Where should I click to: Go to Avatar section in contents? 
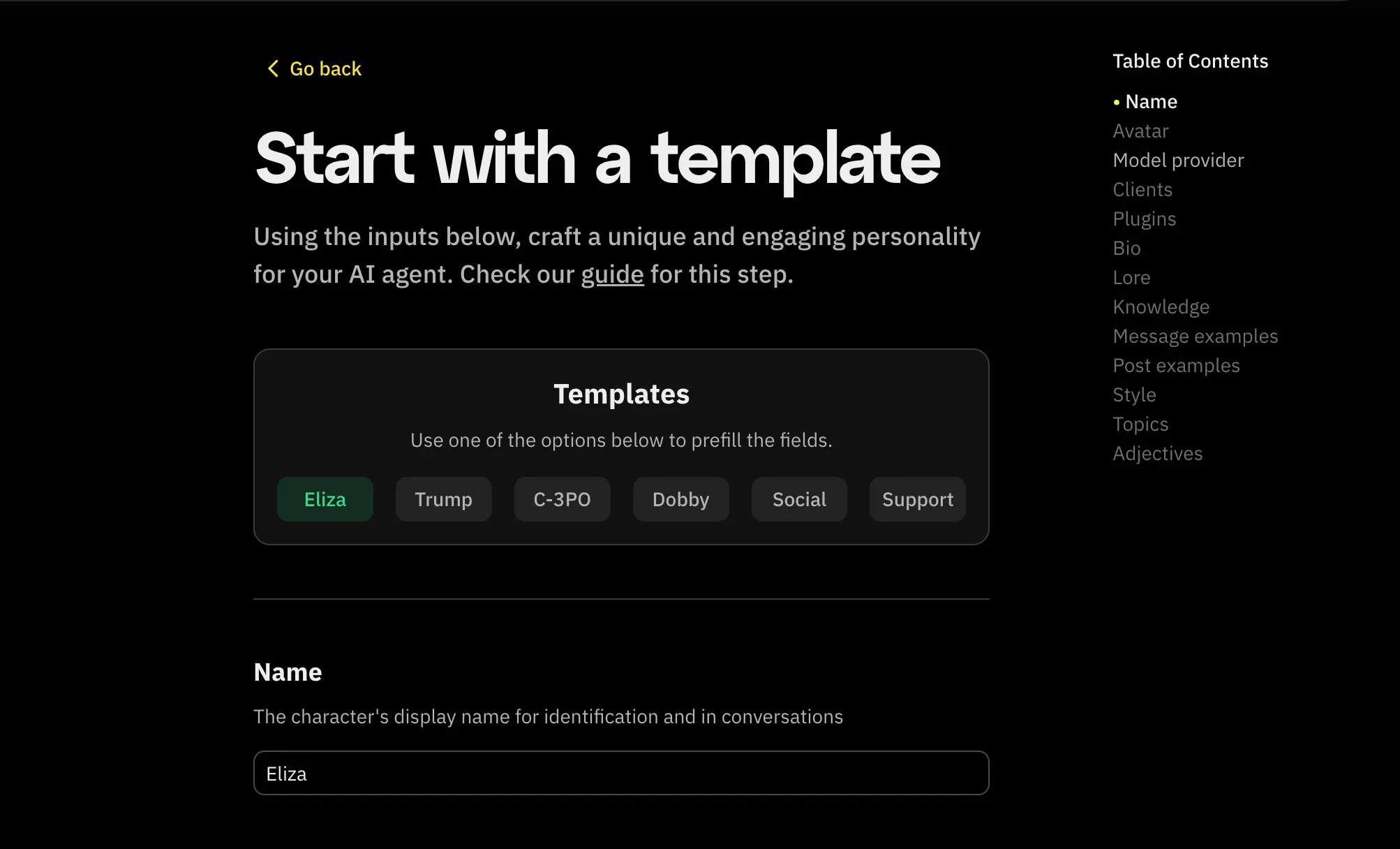click(x=1140, y=131)
